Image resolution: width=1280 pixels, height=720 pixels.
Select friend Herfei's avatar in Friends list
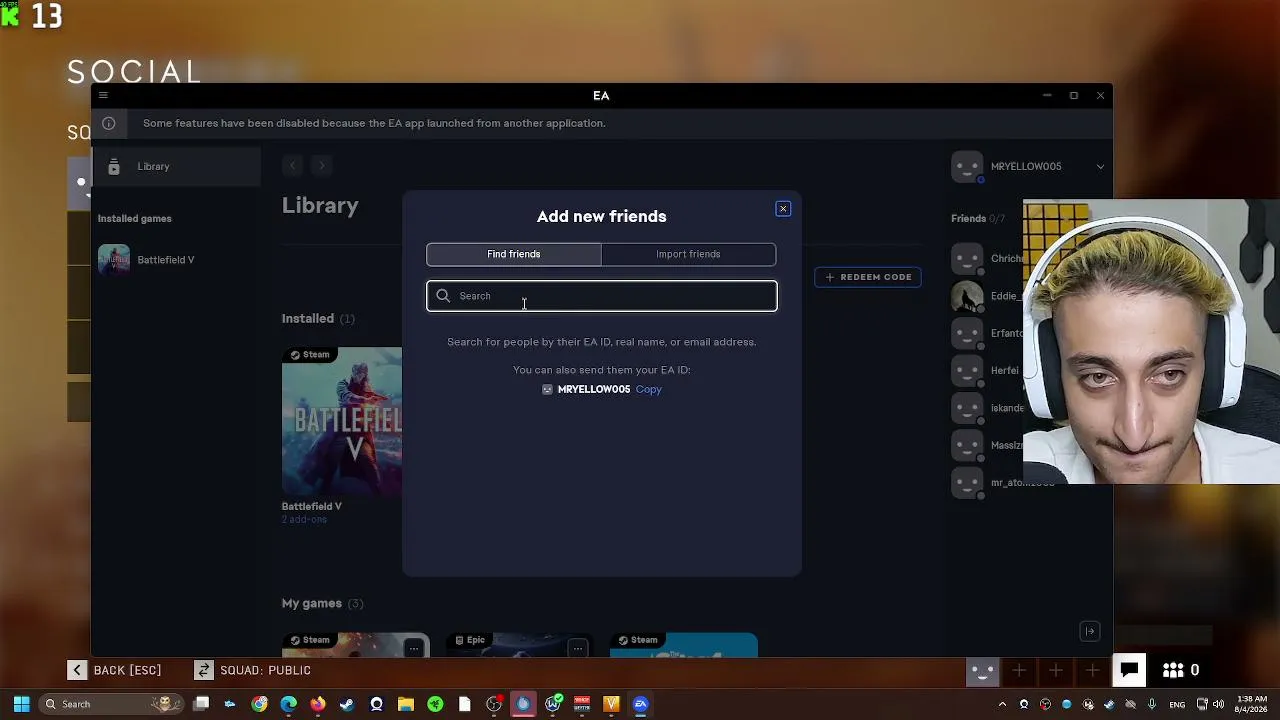click(967, 371)
